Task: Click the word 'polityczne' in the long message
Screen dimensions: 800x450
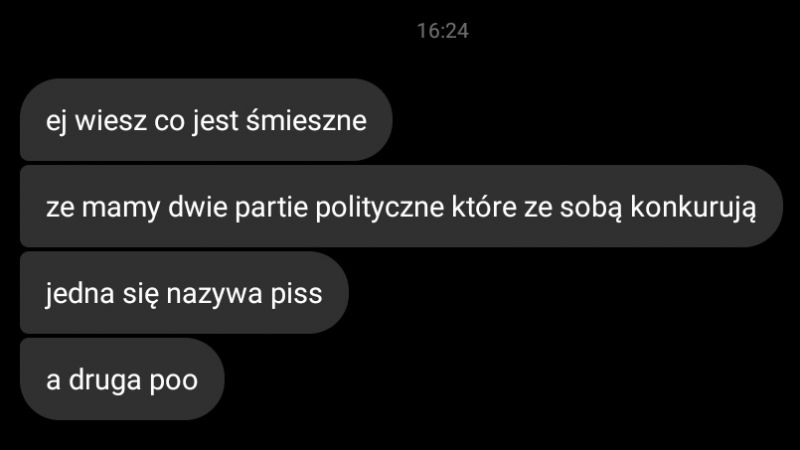Action: tap(380, 208)
